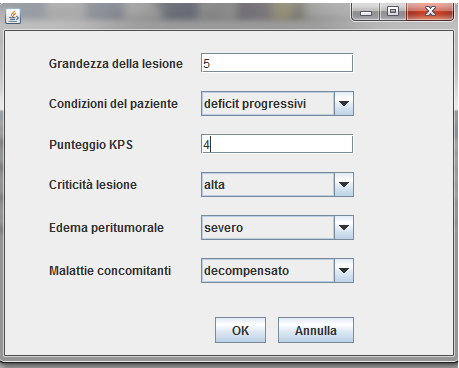Click the Punteggio KPS label
Viewport: 459px width, 368px height.
[91, 145]
